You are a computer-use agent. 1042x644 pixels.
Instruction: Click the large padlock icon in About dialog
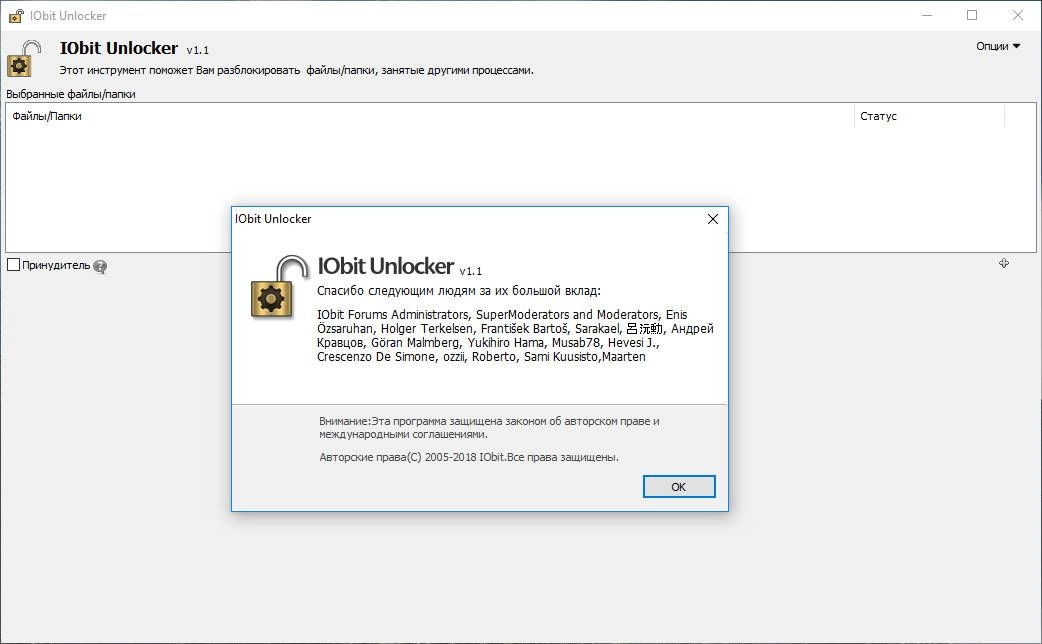(278, 287)
